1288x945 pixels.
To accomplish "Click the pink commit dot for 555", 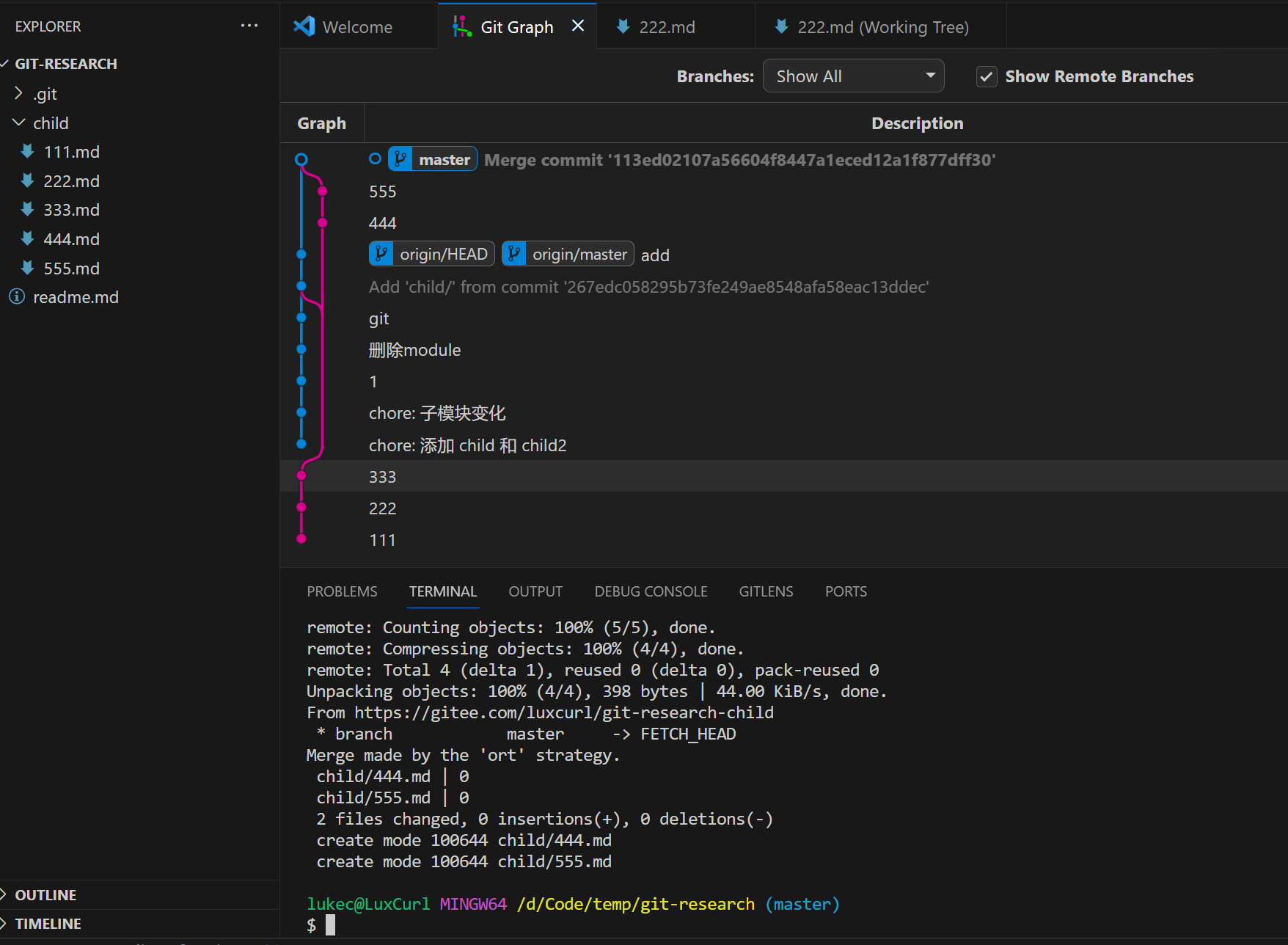I will coord(322,191).
